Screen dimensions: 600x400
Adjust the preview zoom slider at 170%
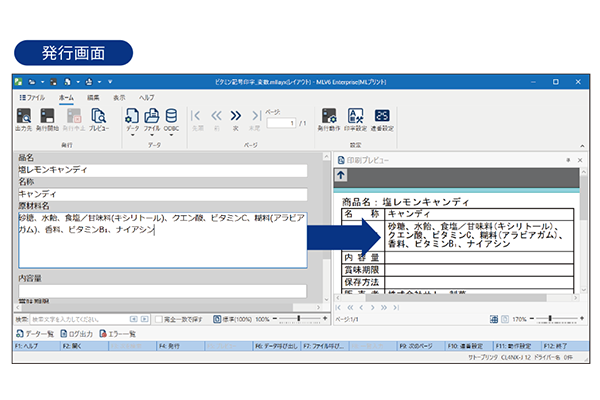click(552, 318)
